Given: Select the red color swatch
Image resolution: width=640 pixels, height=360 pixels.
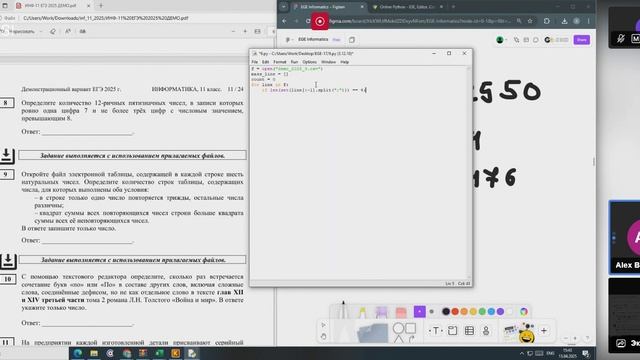Looking at the screenshot, I should [455, 312].
